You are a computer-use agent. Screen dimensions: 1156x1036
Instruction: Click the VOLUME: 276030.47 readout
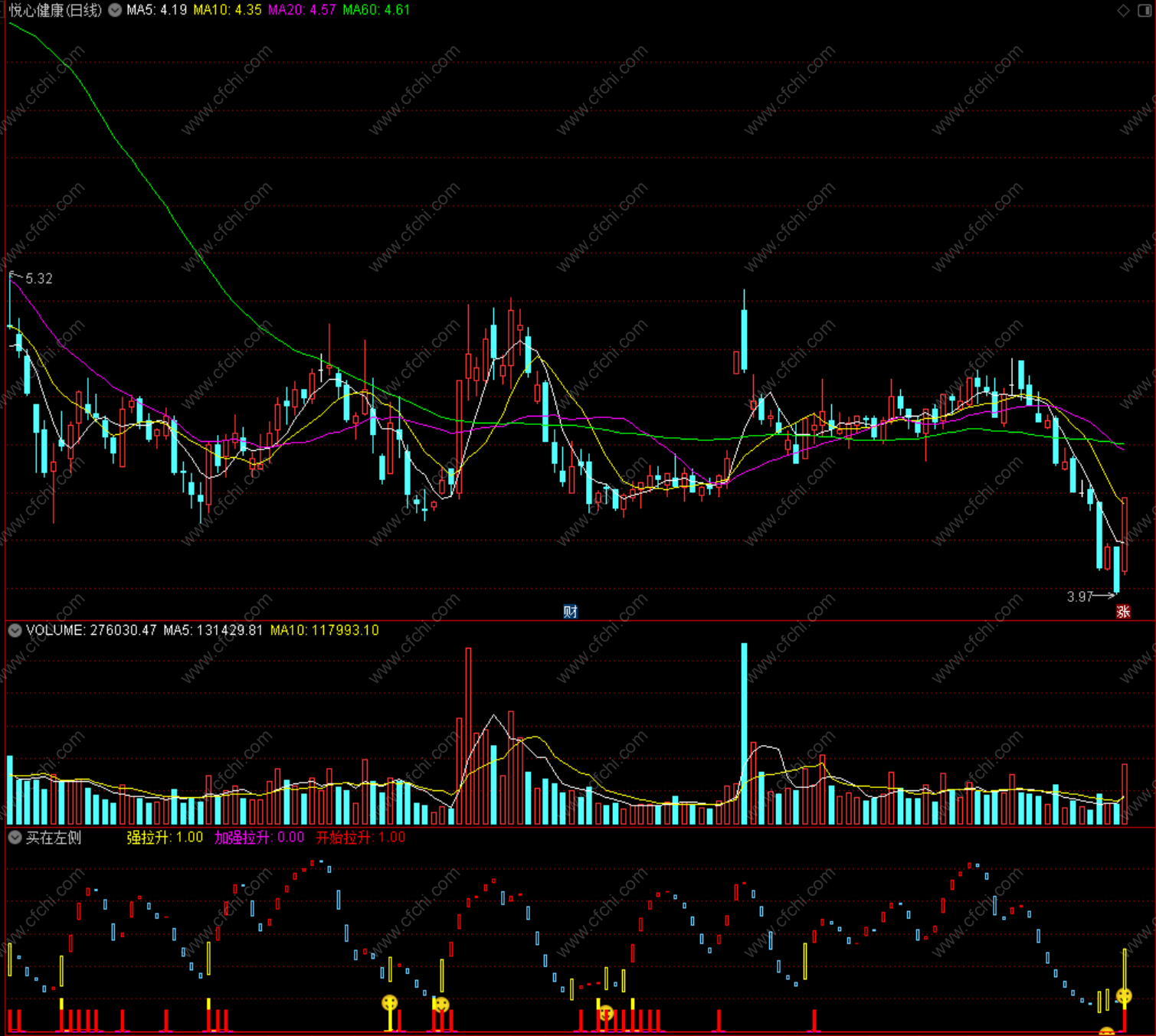point(91,630)
